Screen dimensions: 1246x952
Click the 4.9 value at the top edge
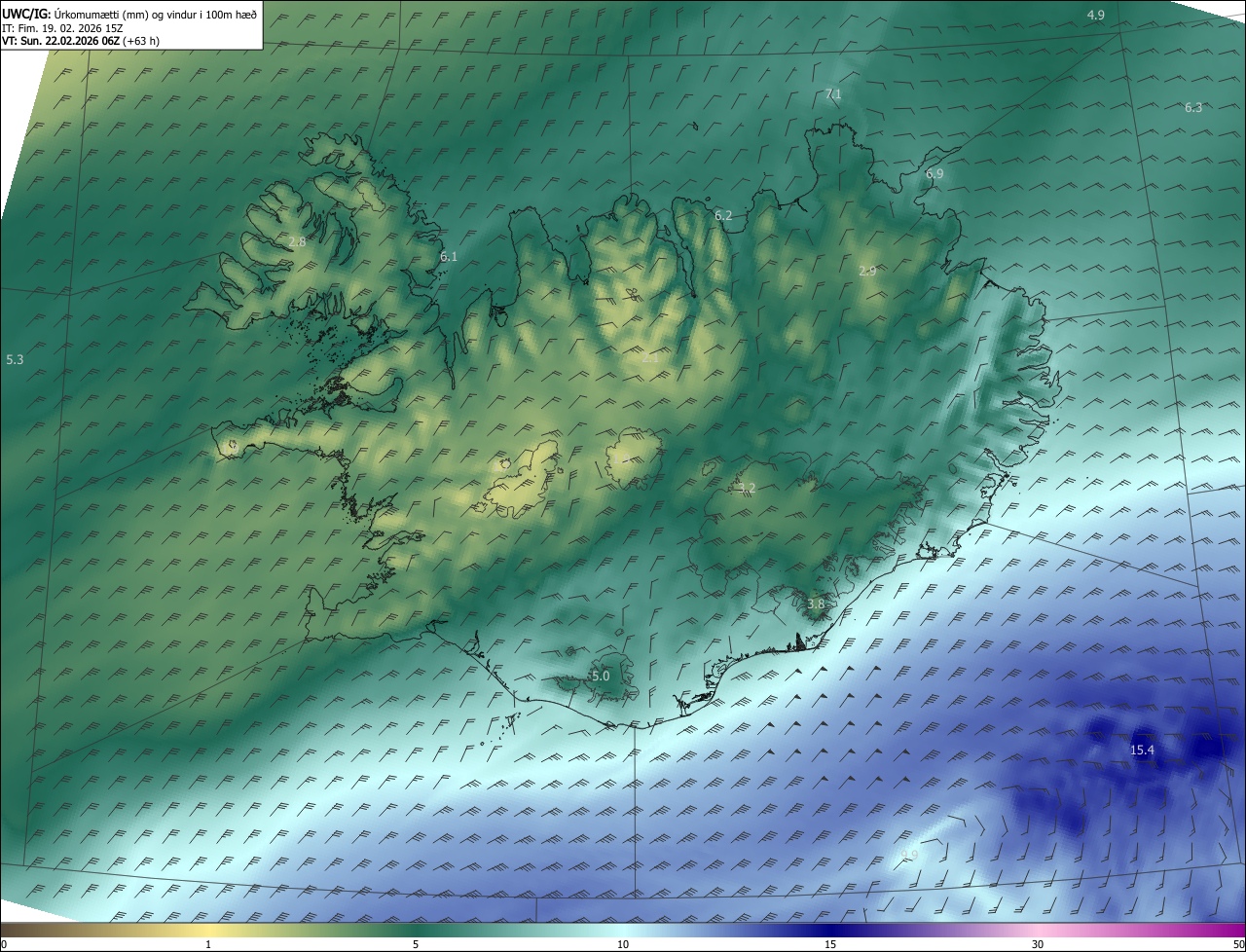pyautogui.click(x=1096, y=15)
